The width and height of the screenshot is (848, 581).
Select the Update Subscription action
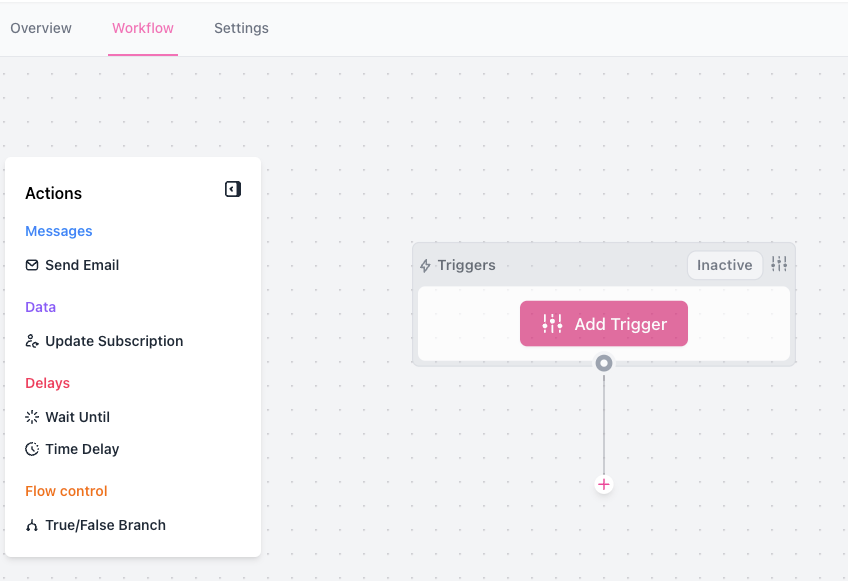114,341
